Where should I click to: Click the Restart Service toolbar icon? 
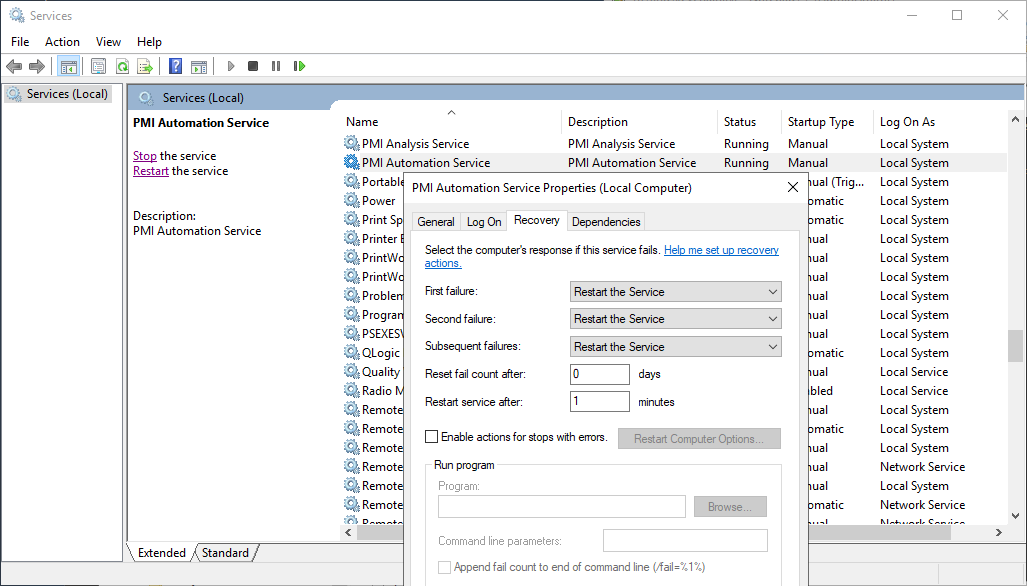click(299, 66)
